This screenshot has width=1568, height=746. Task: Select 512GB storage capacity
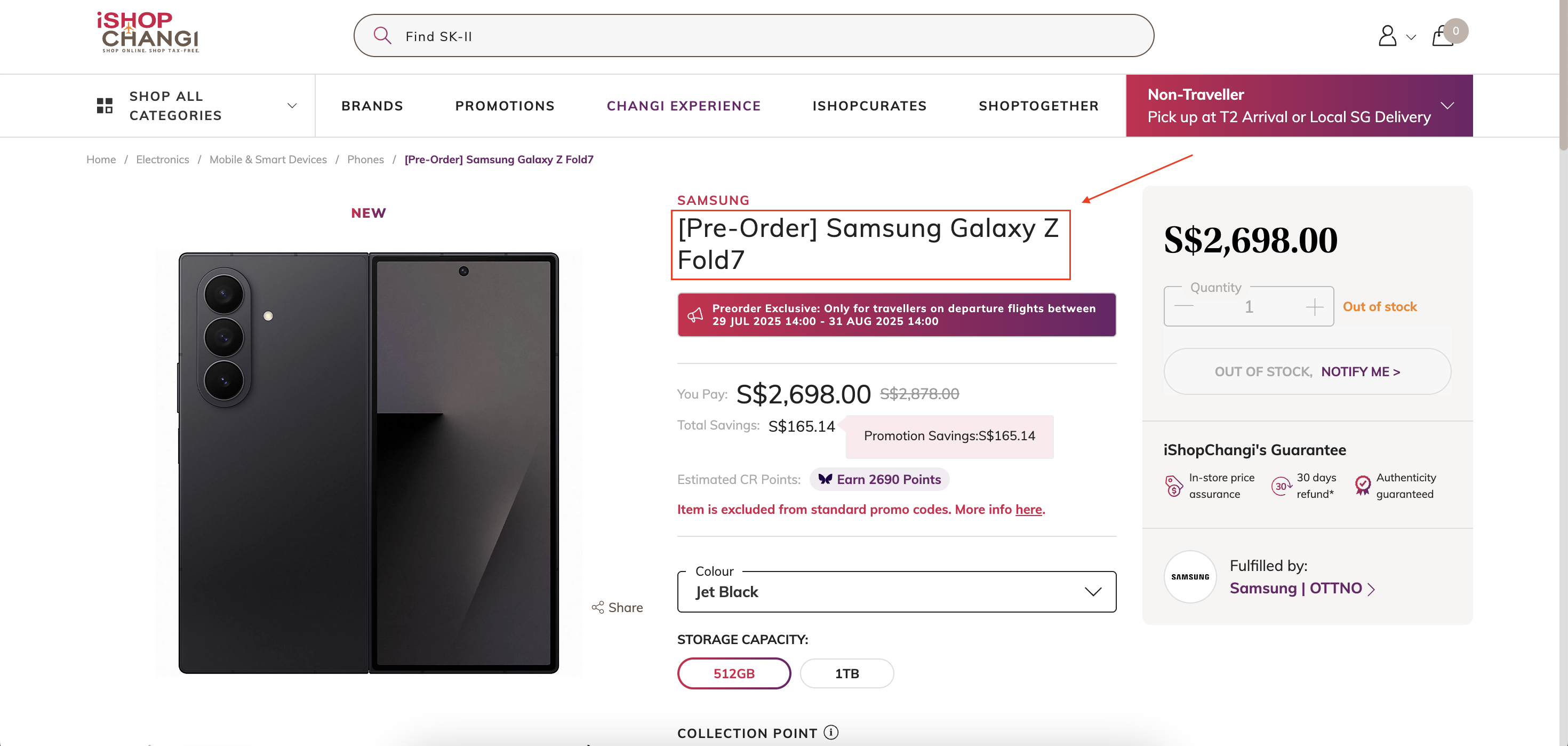coord(733,673)
